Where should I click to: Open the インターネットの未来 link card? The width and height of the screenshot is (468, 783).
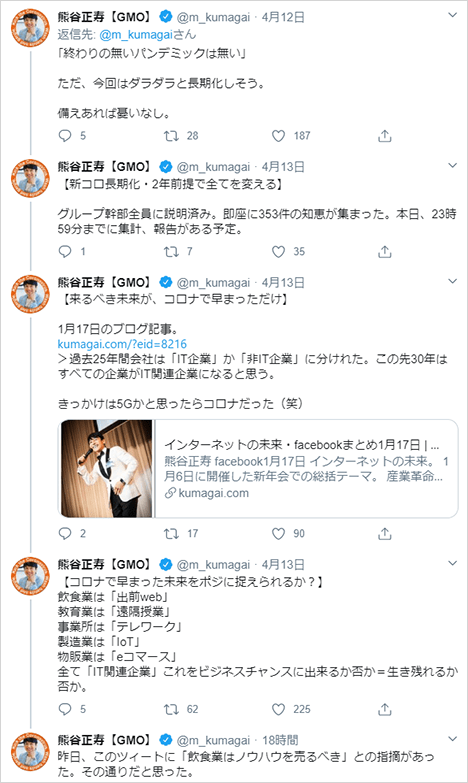coord(258,468)
